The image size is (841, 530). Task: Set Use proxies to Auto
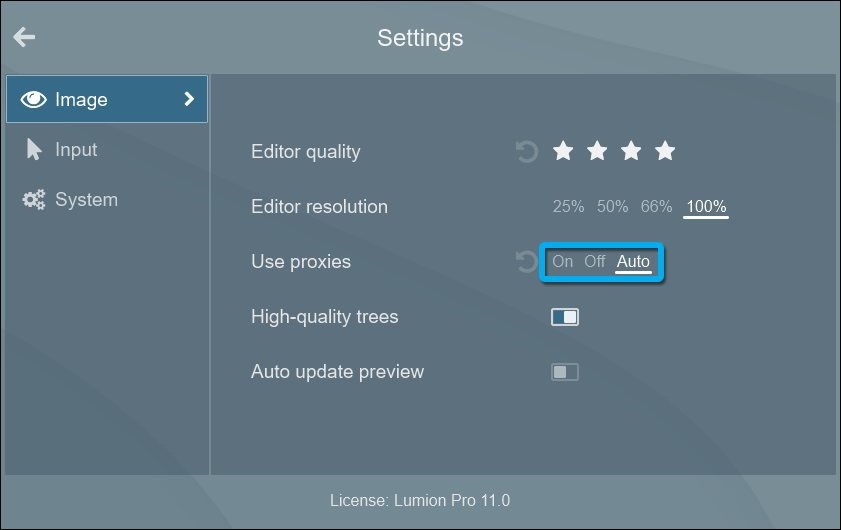(x=633, y=262)
